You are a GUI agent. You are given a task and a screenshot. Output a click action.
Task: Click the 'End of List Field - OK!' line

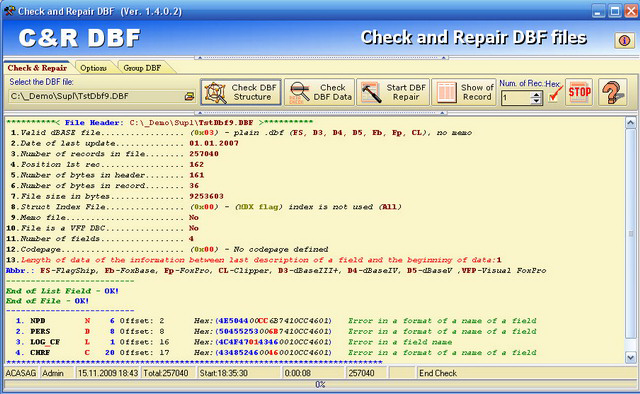point(62,291)
